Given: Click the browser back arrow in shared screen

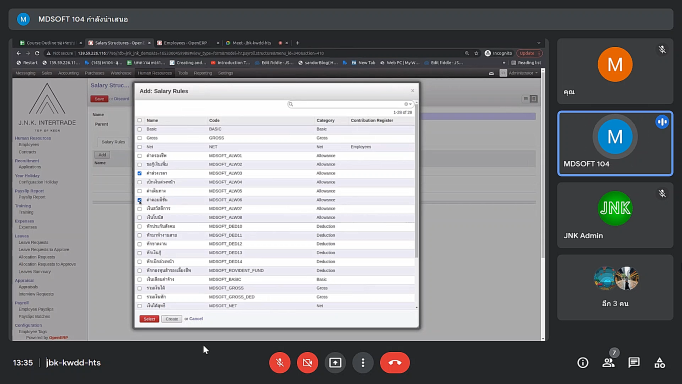Looking at the screenshot, I should pyautogui.click(x=19, y=53).
